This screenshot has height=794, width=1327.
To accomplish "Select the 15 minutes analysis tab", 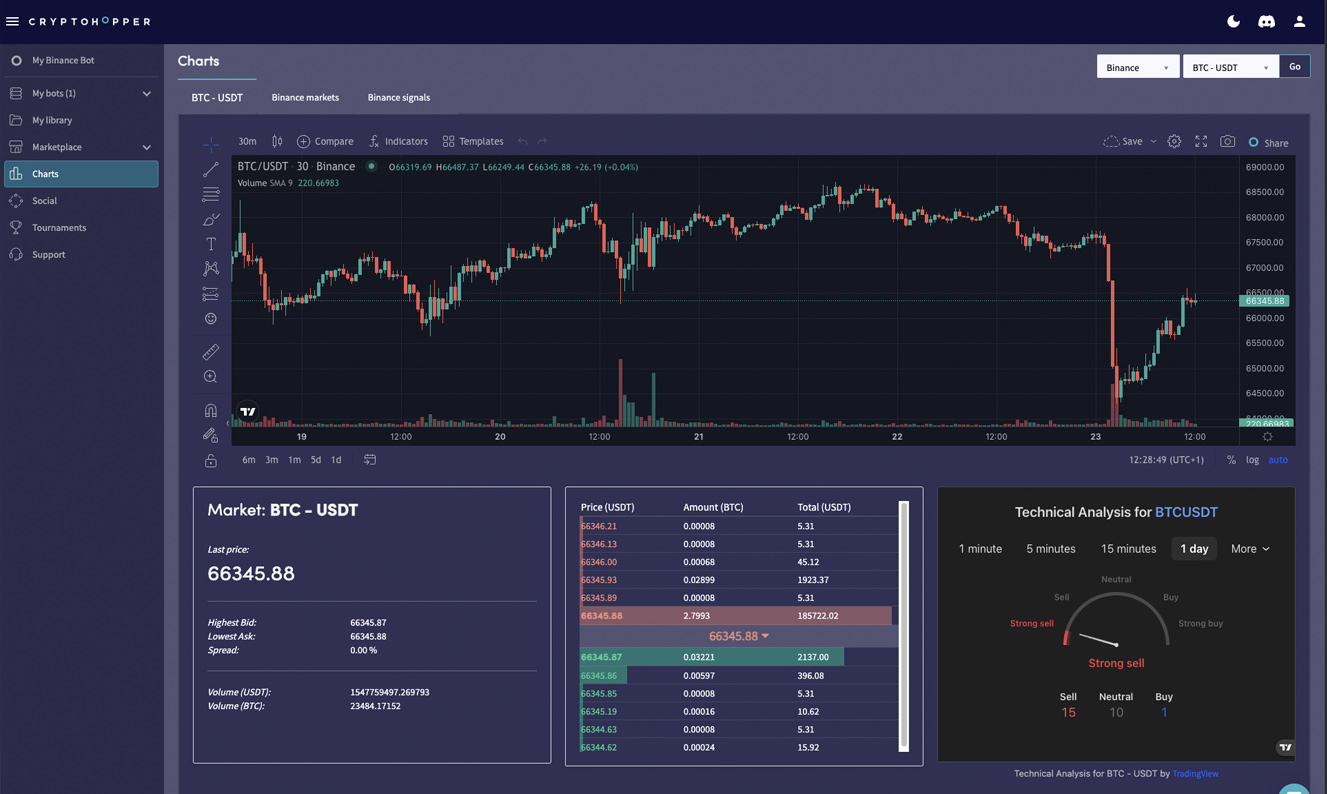I will (1128, 549).
